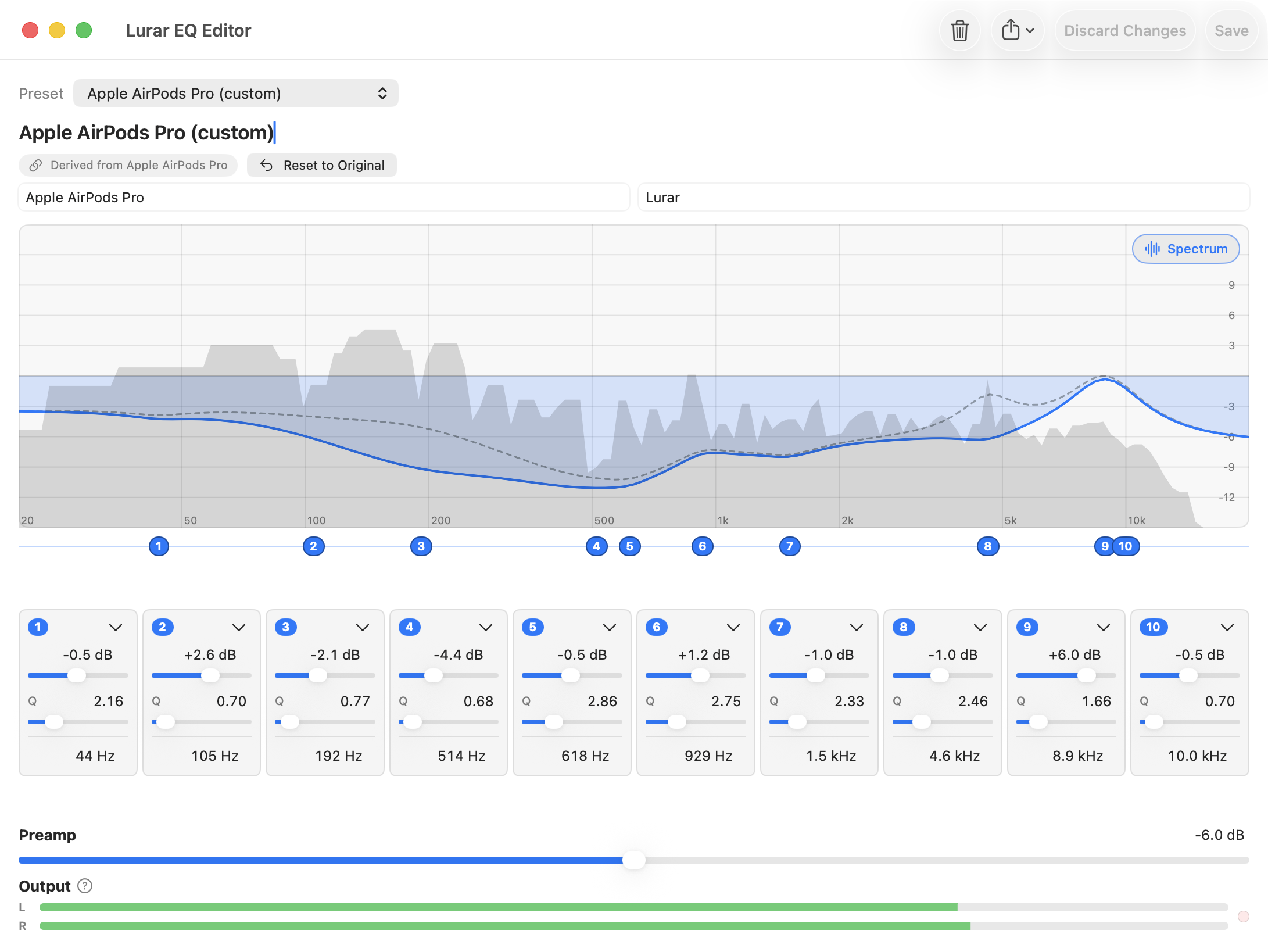Click Reset to Original button
Viewport: 1268px width, 952px height.
322,165
